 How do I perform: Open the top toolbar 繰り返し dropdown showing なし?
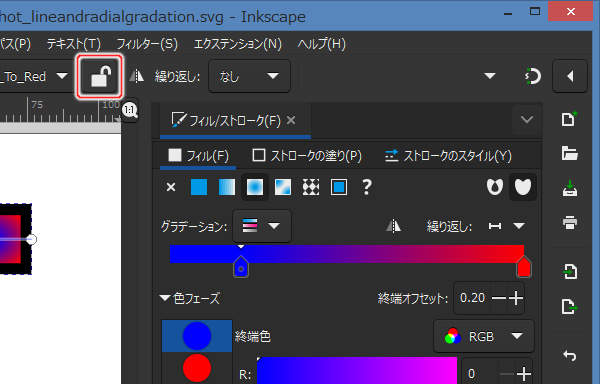point(249,76)
